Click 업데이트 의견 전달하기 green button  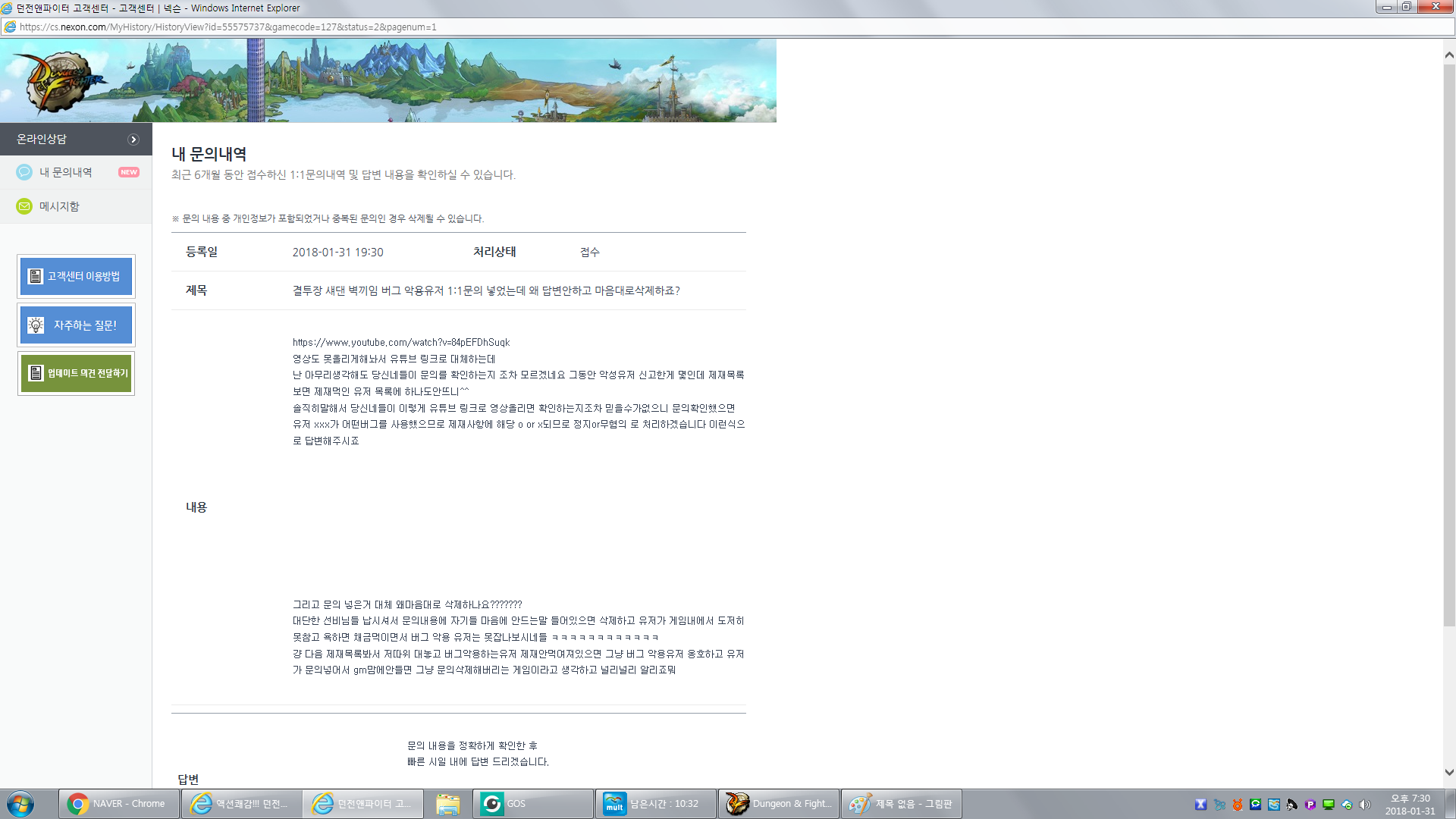tap(87, 373)
